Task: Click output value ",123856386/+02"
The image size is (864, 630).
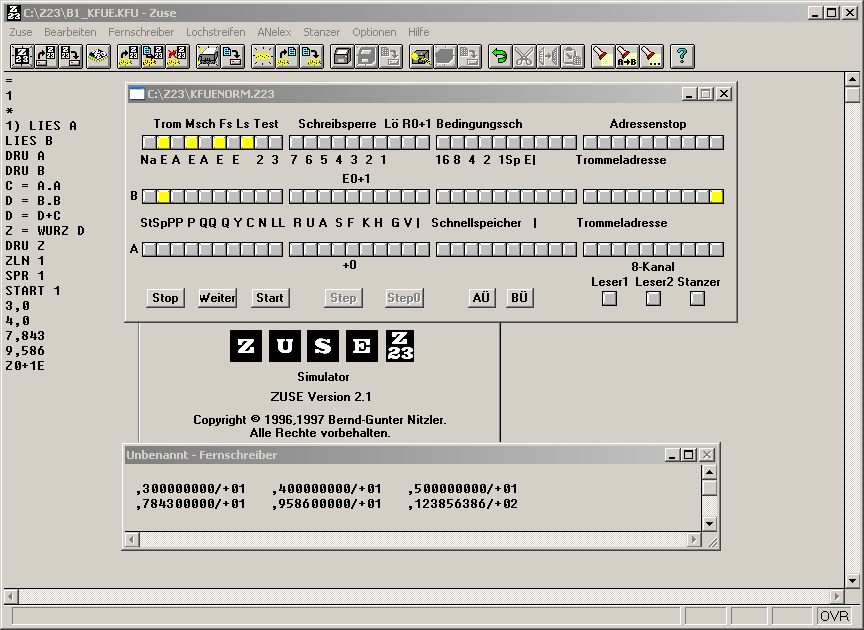Action: [463, 504]
